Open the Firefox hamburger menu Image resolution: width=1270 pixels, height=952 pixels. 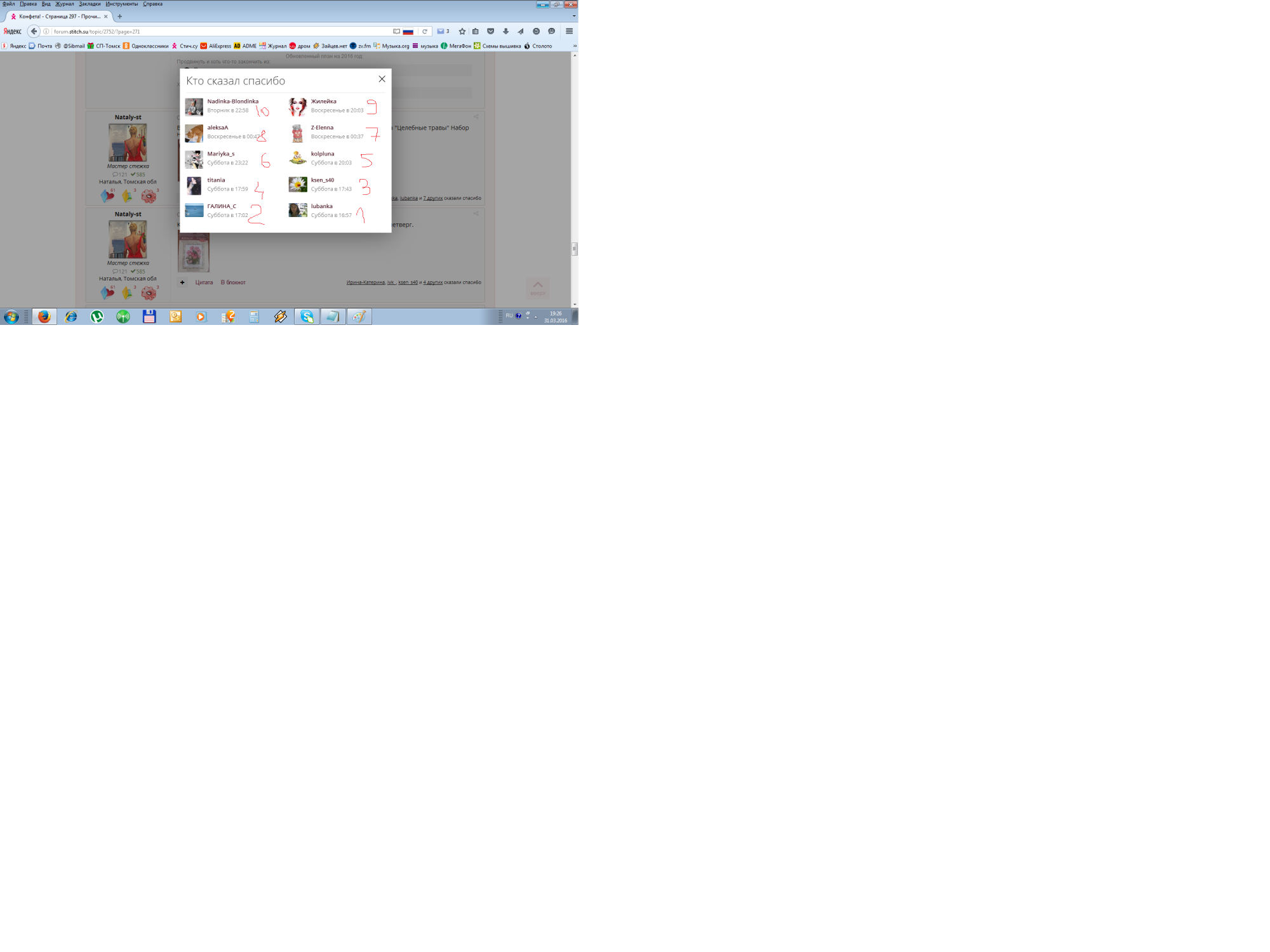click(x=569, y=31)
